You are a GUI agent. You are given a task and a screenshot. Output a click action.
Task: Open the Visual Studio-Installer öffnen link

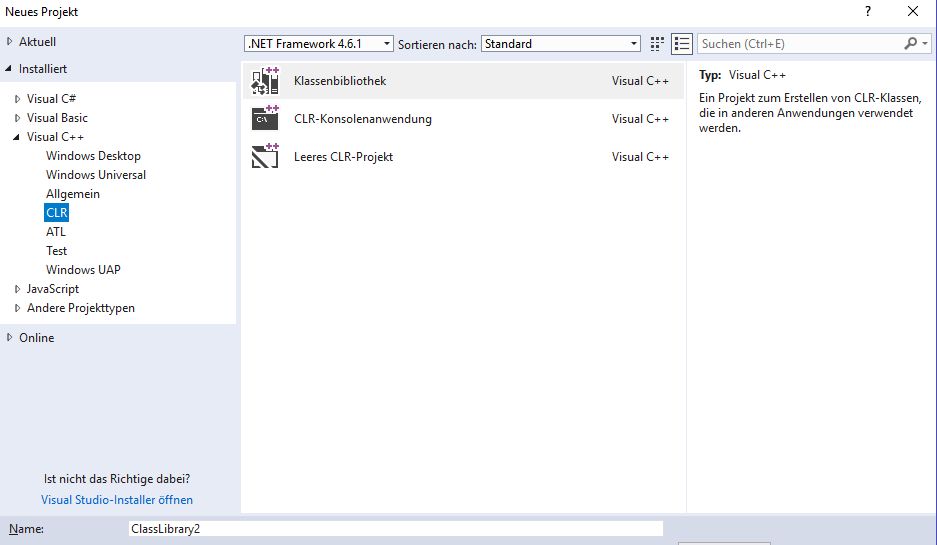click(x=117, y=500)
